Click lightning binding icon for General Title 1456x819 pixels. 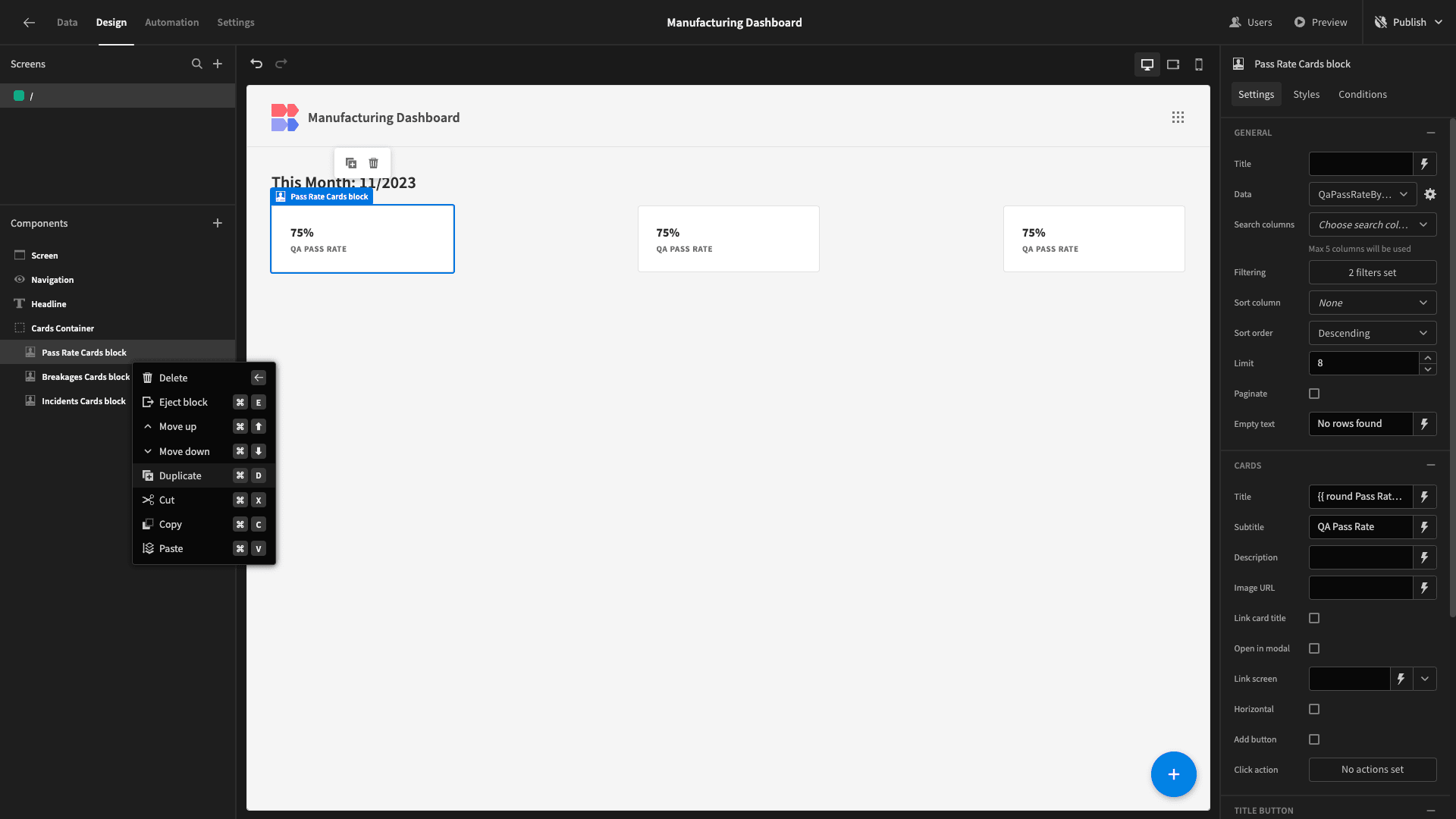(1425, 164)
